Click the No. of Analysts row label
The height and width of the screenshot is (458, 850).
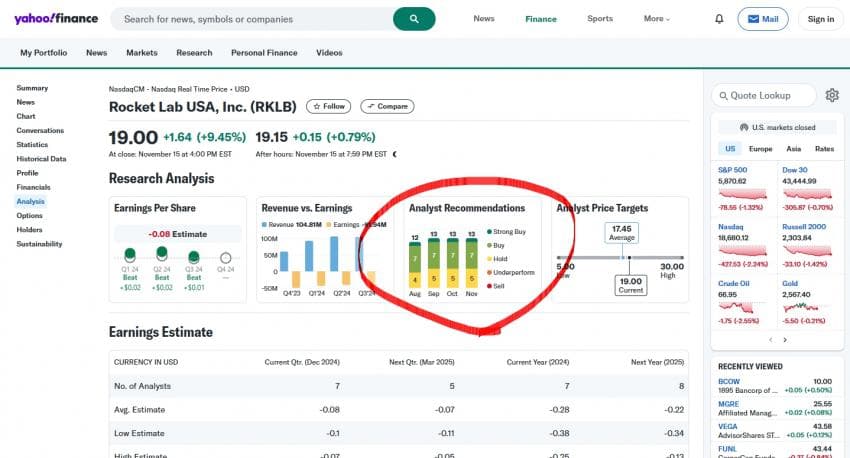142,386
